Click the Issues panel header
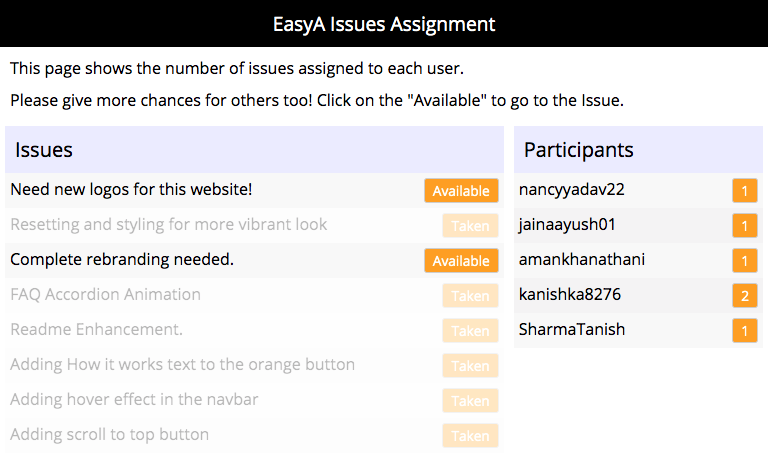 [254, 150]
